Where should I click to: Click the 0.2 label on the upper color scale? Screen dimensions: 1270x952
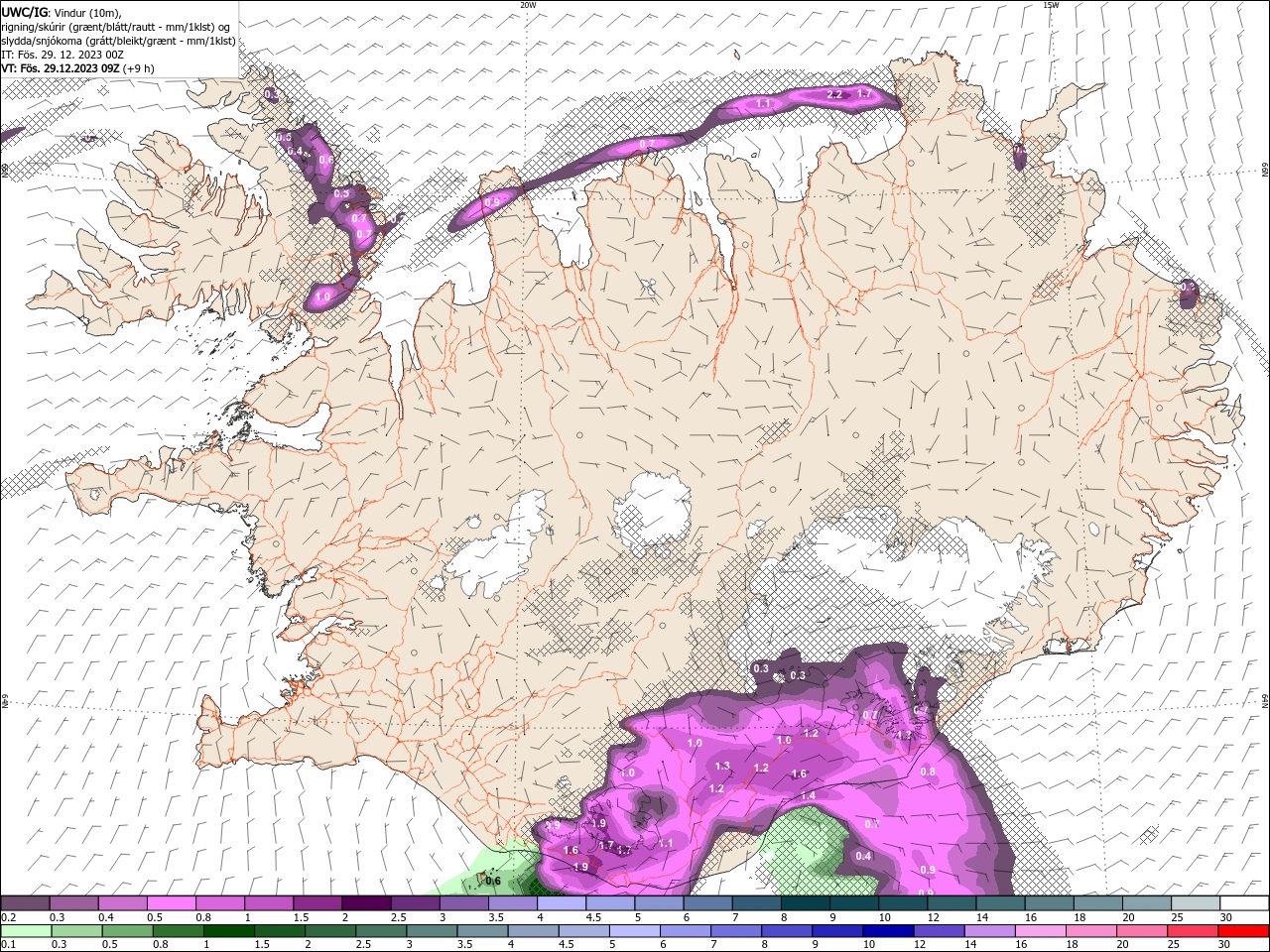[x=8, y=917]
